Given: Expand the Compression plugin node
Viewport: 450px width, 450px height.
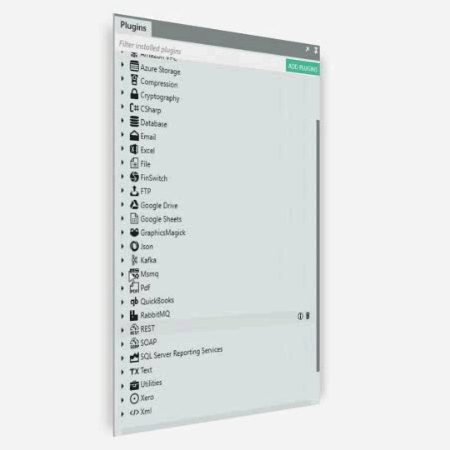Looking at the screenshot, I should coord(122,79).
